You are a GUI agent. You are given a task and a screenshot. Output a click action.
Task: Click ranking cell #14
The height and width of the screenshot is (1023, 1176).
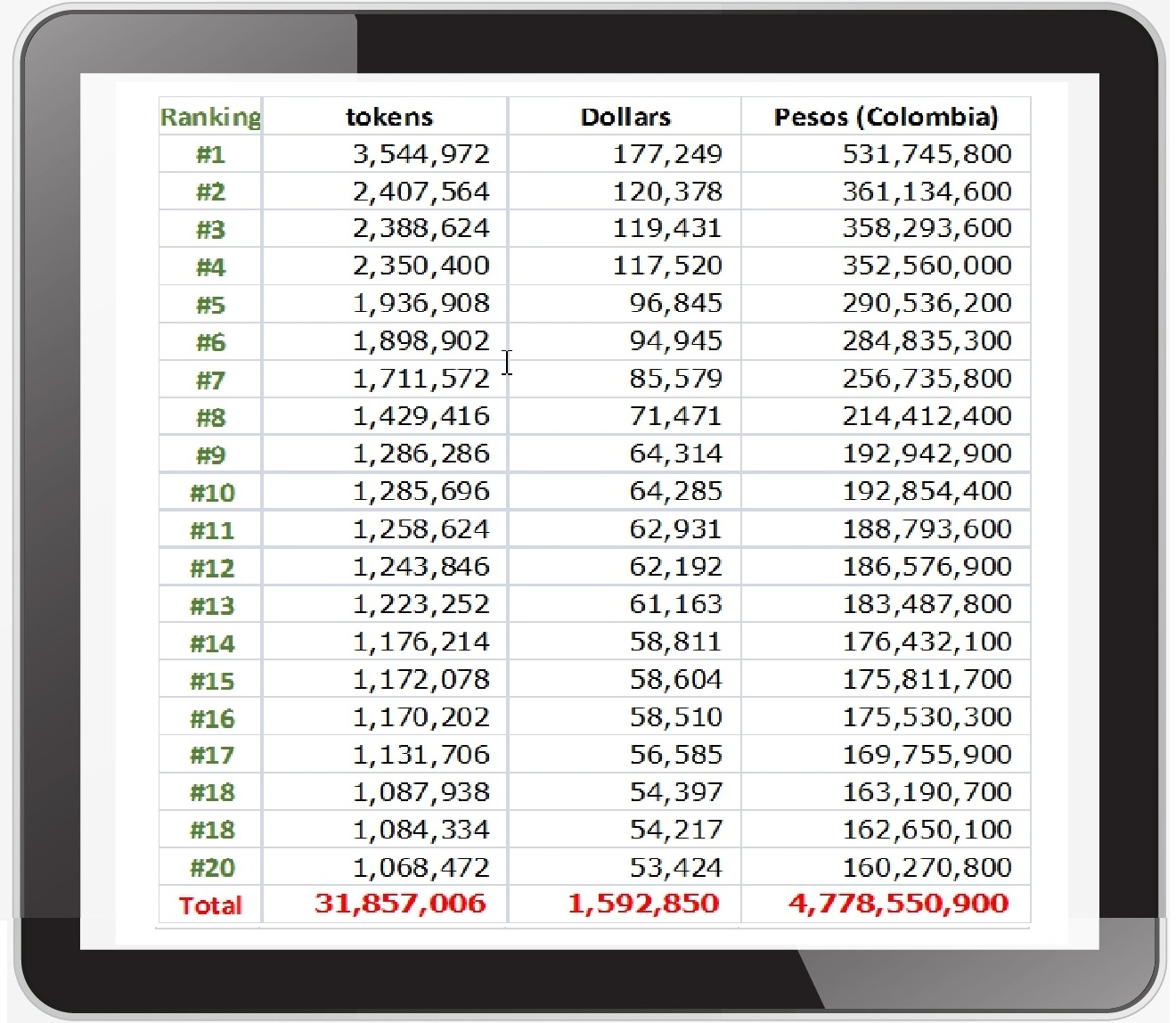pos(212,642)
